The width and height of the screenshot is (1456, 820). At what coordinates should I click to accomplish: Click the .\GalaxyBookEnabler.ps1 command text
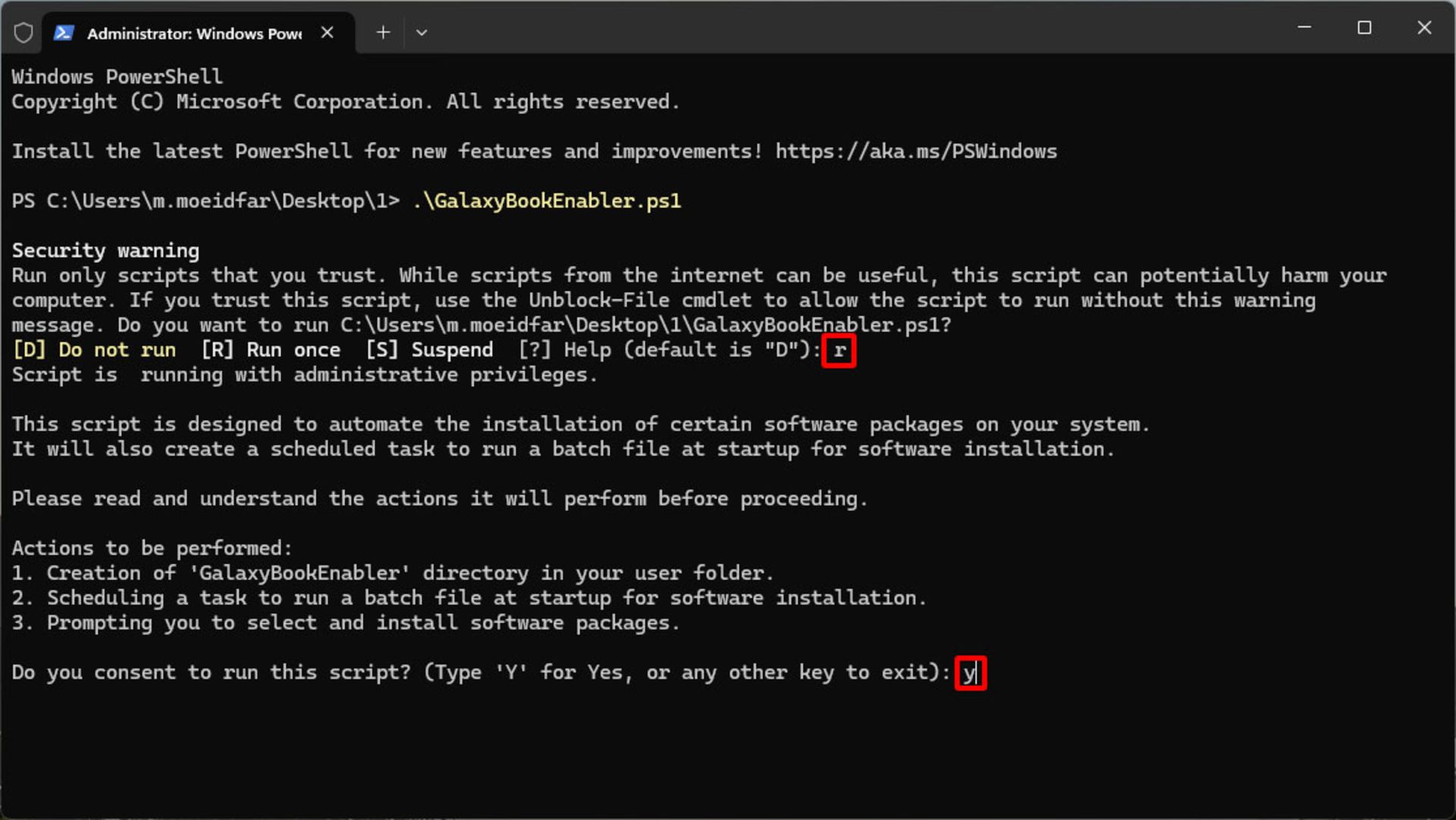(x=547, y=201)
